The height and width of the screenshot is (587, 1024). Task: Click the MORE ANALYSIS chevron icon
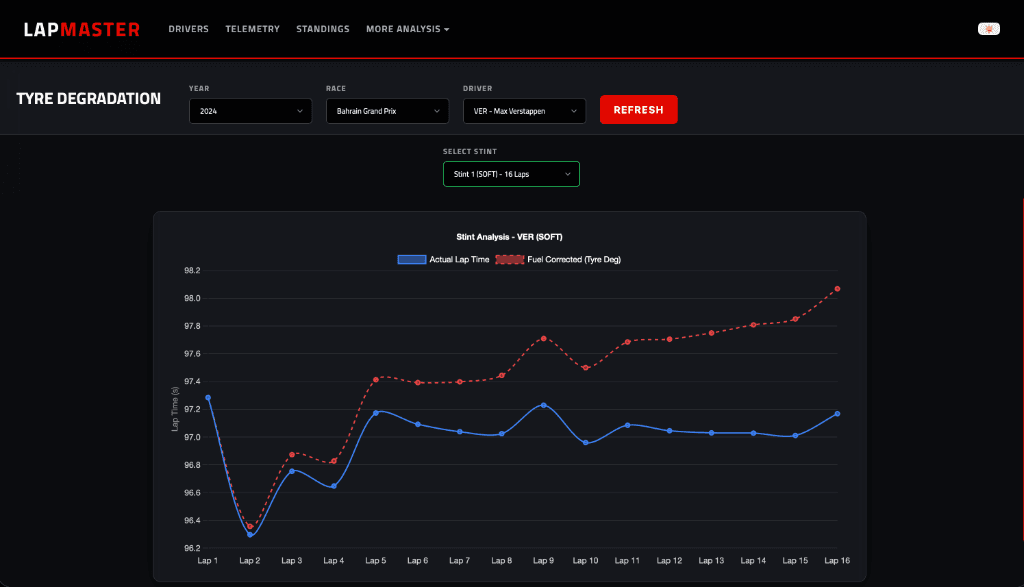coord(447,29)
